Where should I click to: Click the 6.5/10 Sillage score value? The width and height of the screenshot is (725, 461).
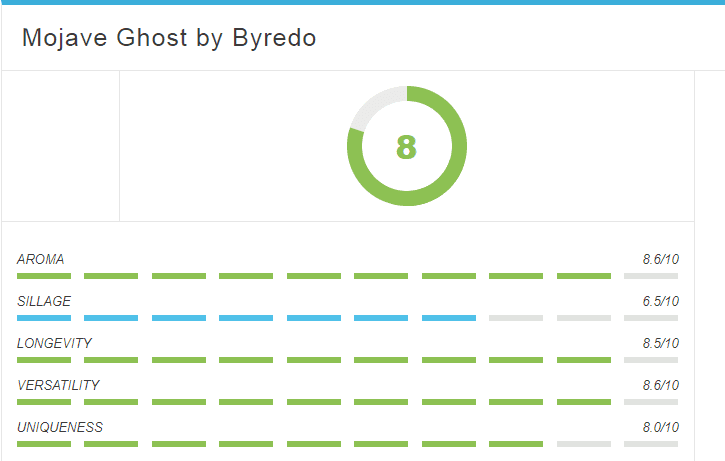click(660, 301)
